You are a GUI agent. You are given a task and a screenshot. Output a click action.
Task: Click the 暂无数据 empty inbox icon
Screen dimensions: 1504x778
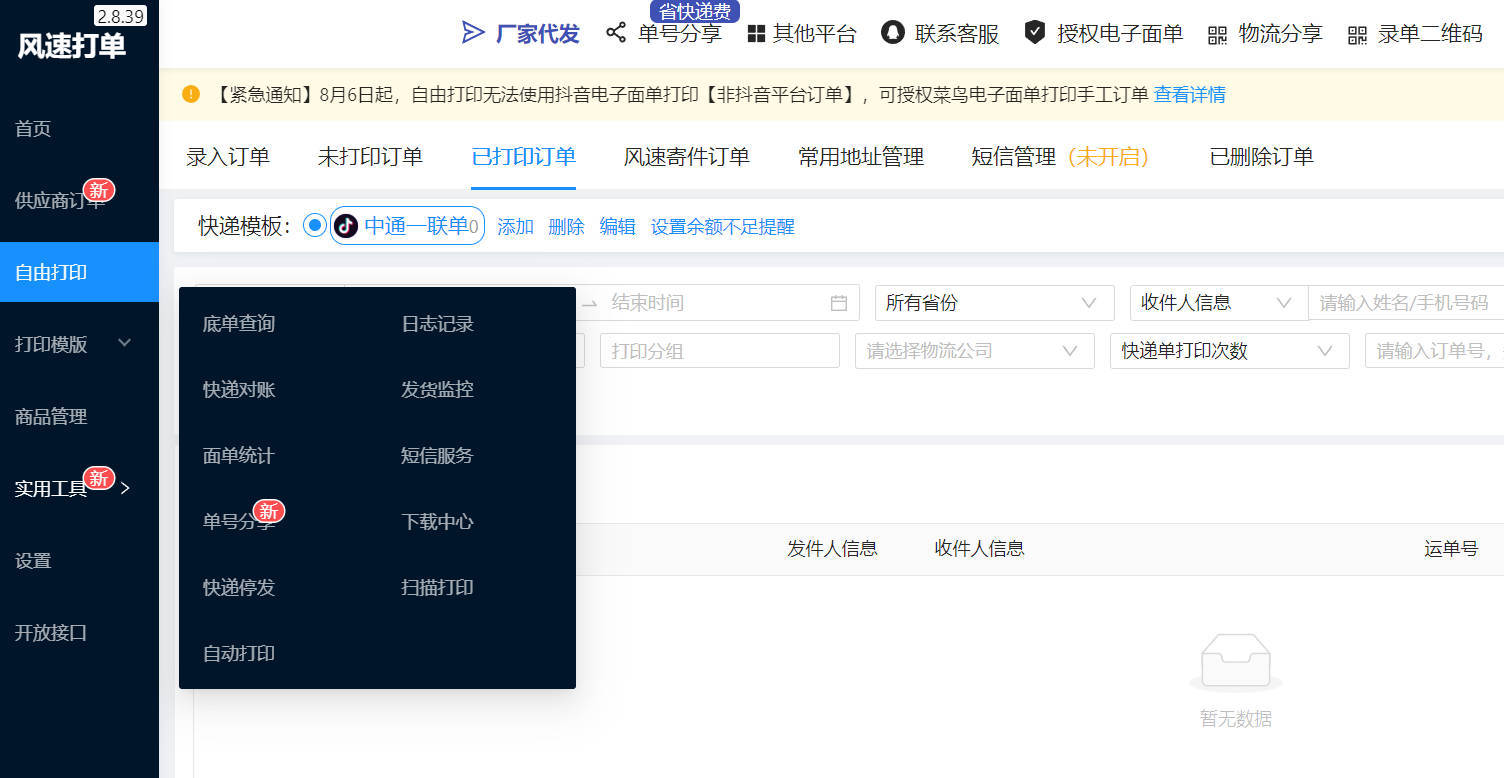(x=1236, y=663)
